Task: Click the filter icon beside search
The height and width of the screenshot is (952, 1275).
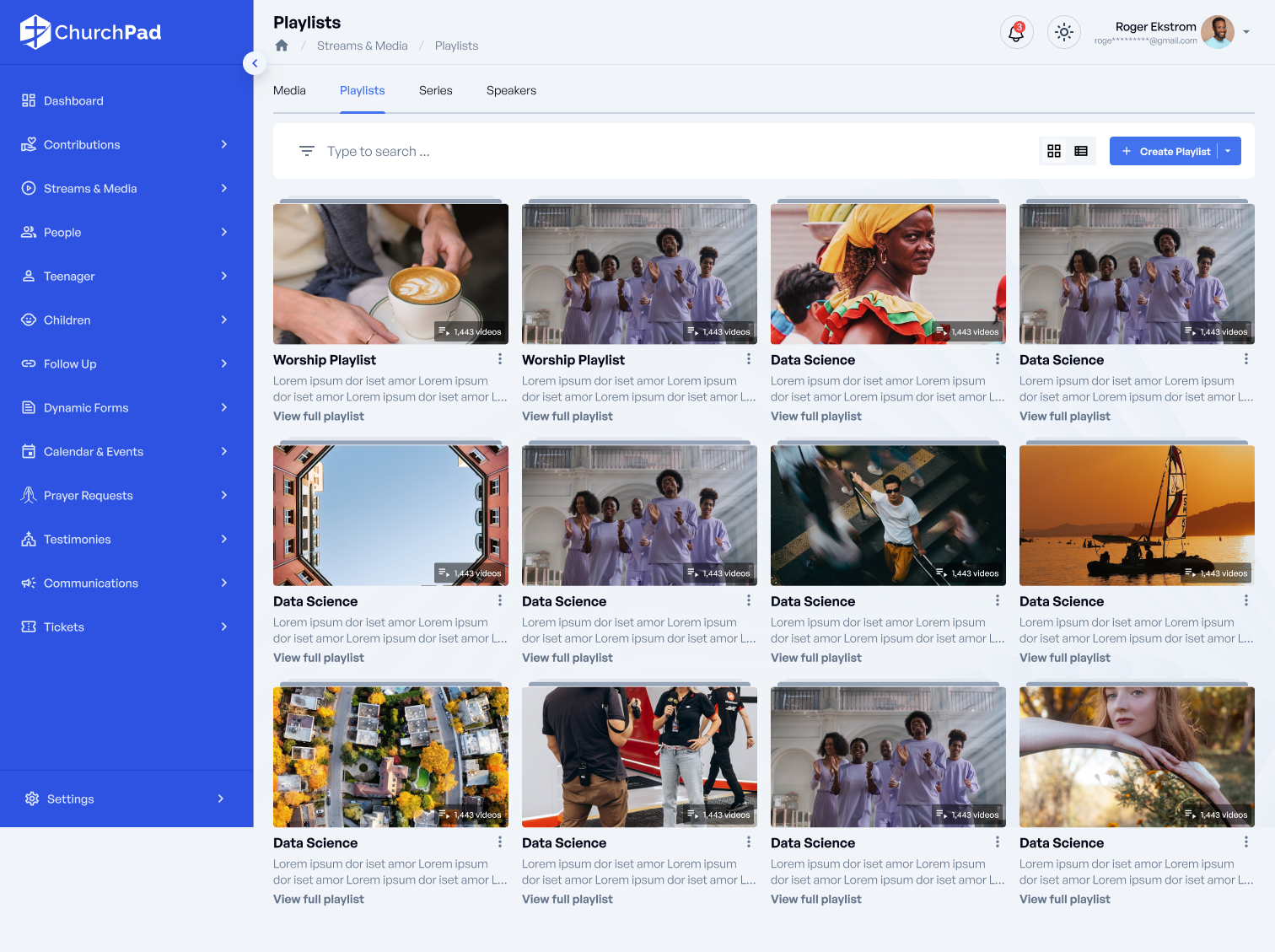Action: point(307,151)
